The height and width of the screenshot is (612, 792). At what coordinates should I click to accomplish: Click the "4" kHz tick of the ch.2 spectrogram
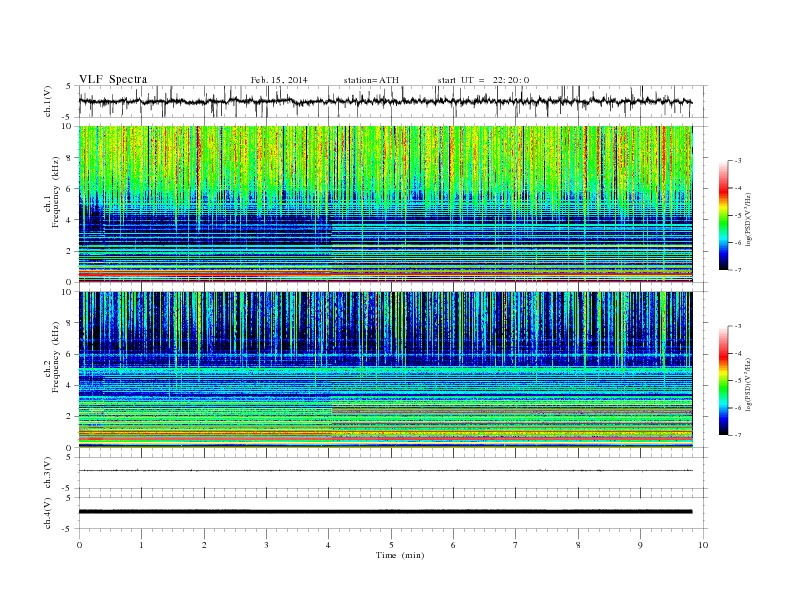coord(69,386)
